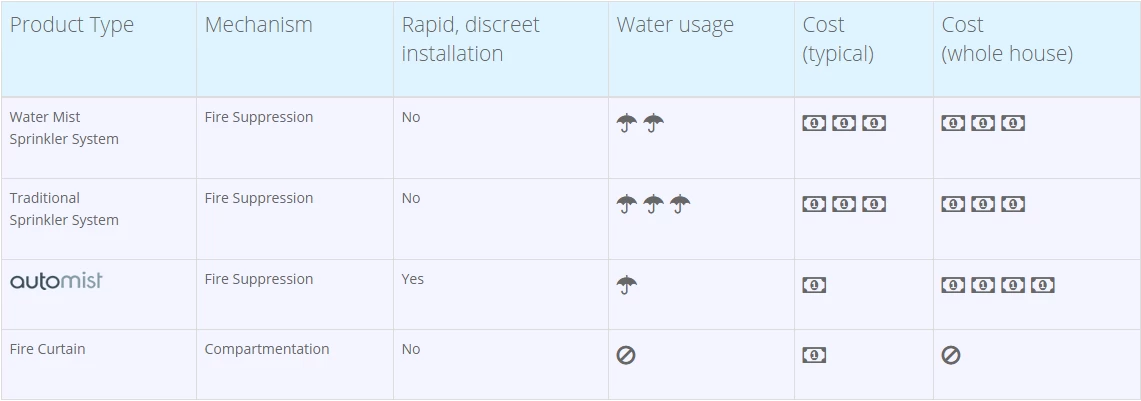This screenshot has height=401, width=1141.
Task: Select the Traditional Sprinkler System label
Action: click(64, 209)
